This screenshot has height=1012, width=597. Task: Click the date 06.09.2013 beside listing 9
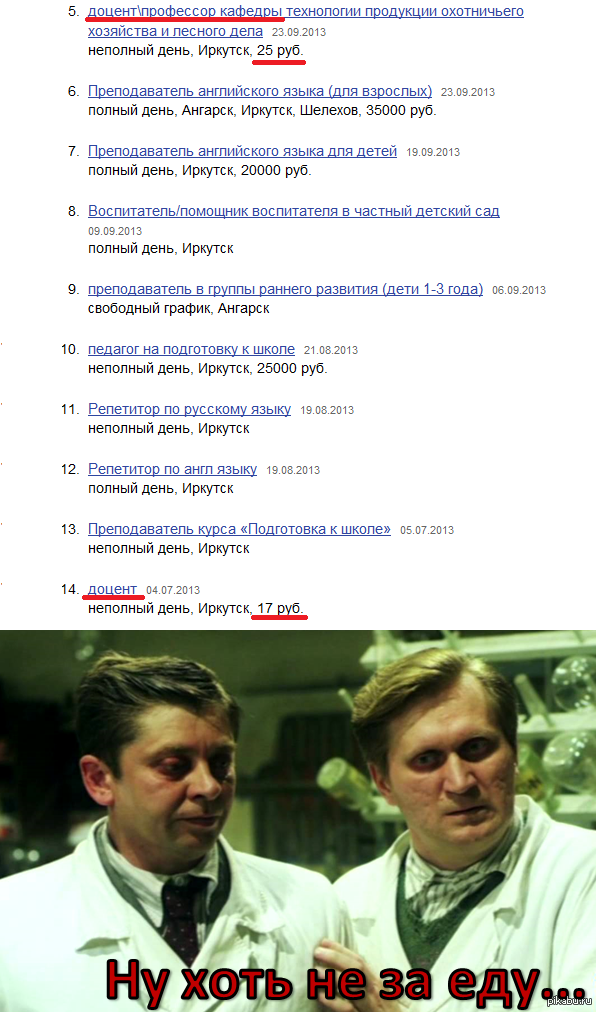pyautogui.click(x=519, y=290)
